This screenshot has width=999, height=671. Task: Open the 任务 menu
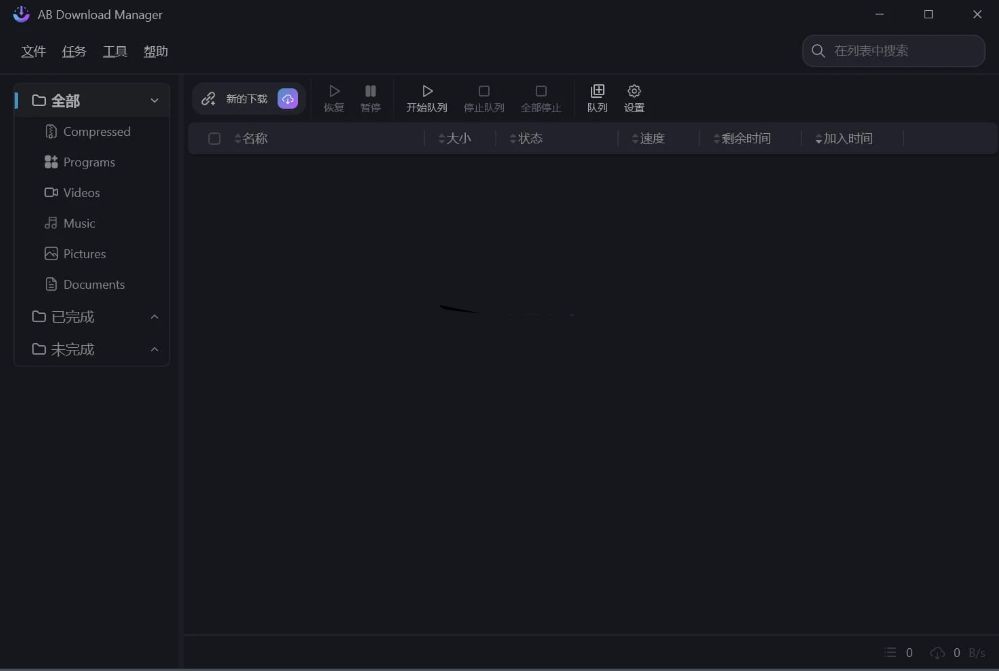73,51
